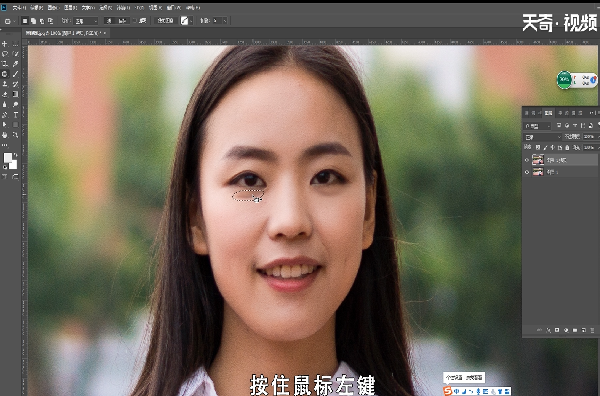Click Add to Selection mode icon

point(33,21)
